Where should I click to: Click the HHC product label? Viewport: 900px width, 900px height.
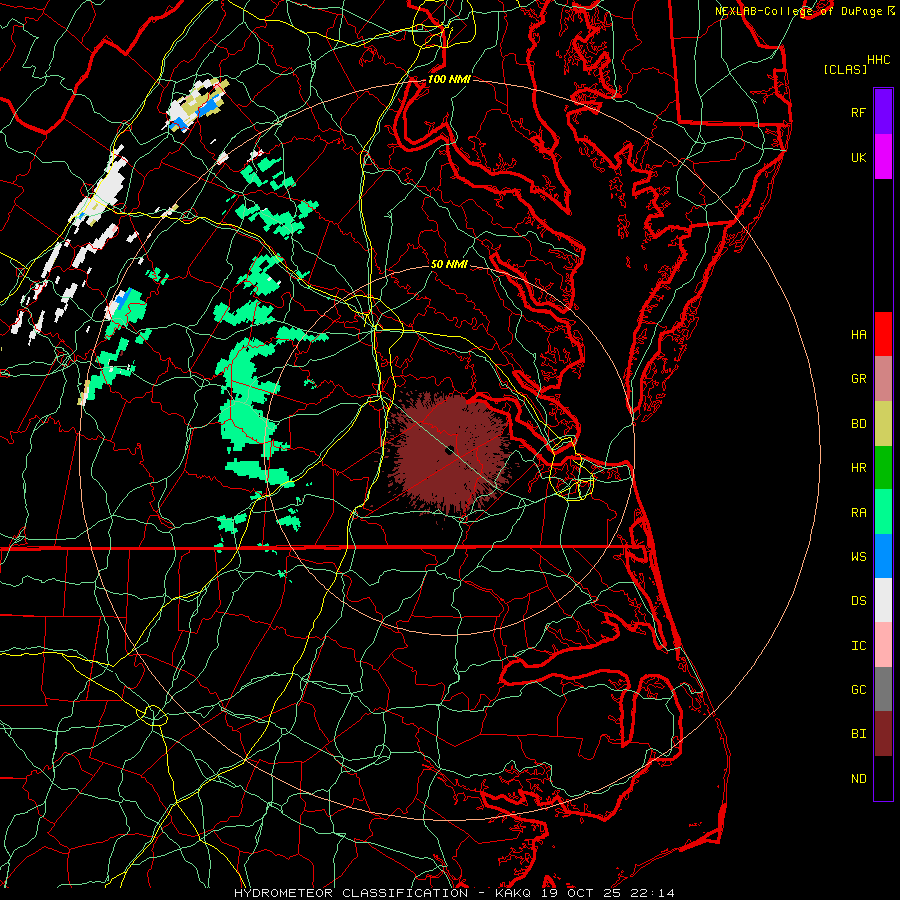coord(879,60)
